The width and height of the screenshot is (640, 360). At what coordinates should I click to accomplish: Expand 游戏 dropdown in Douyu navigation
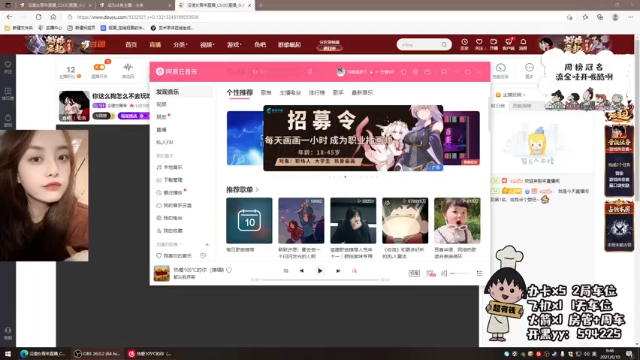(x=234, y=44)
